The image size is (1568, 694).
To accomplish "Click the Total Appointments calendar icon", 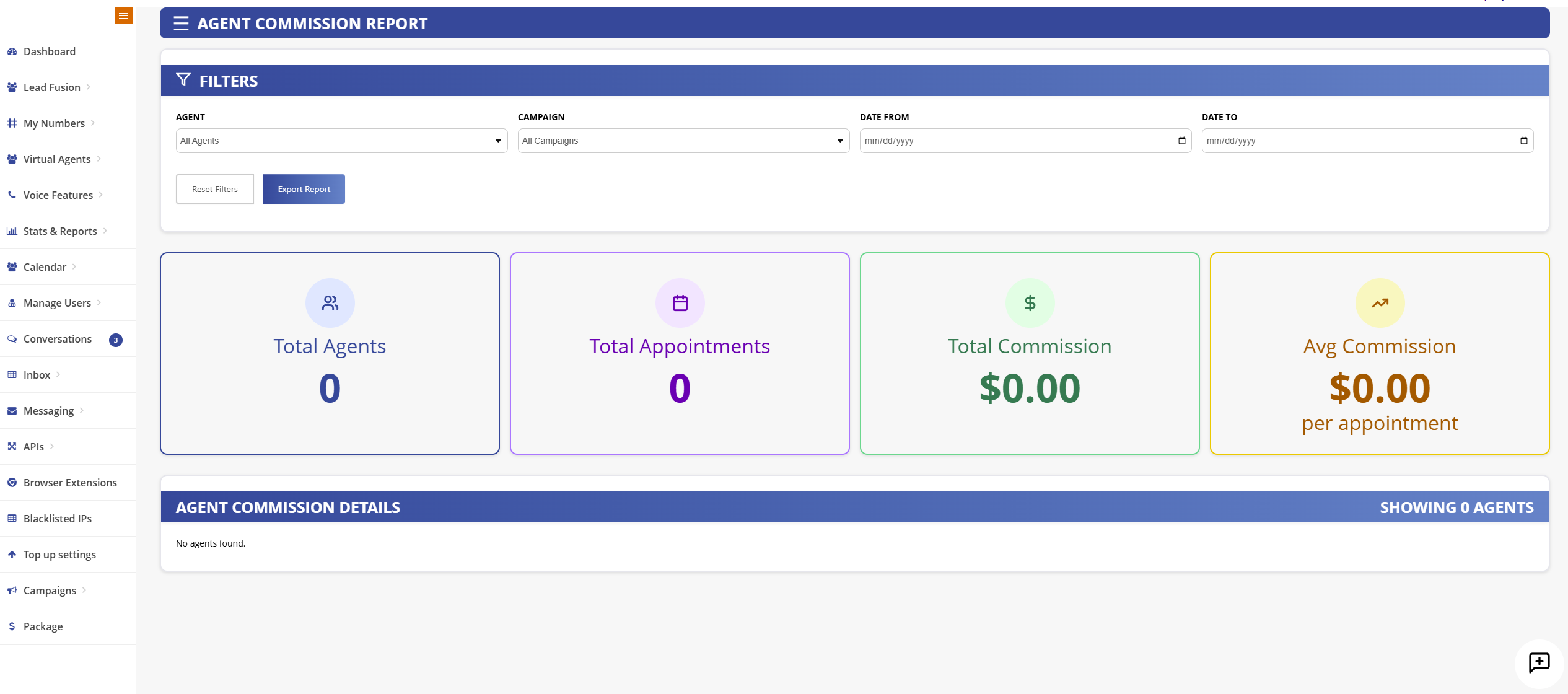I will (680, 303).
